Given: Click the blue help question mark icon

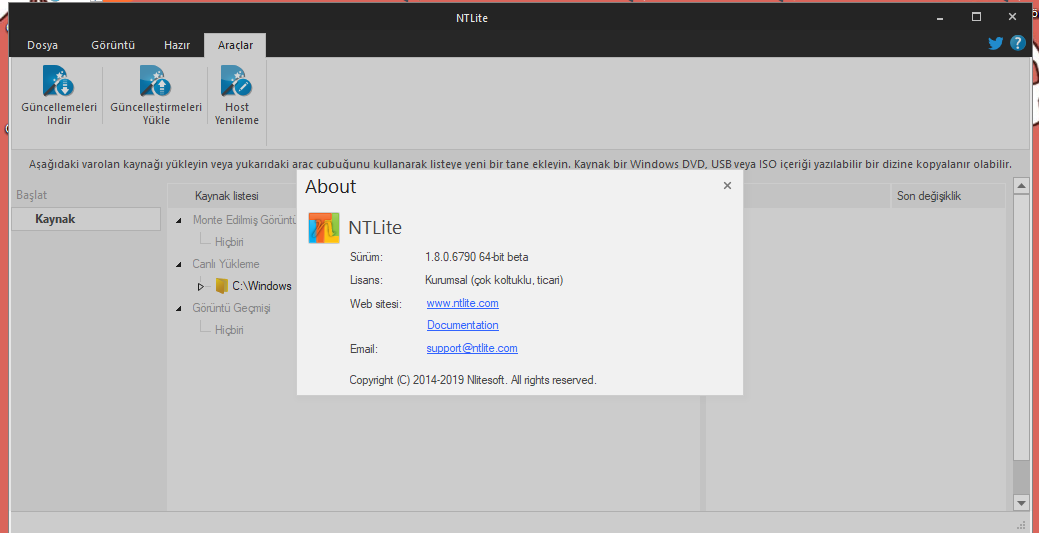Looking at the screenshot, I should [x=1018, y=43].
